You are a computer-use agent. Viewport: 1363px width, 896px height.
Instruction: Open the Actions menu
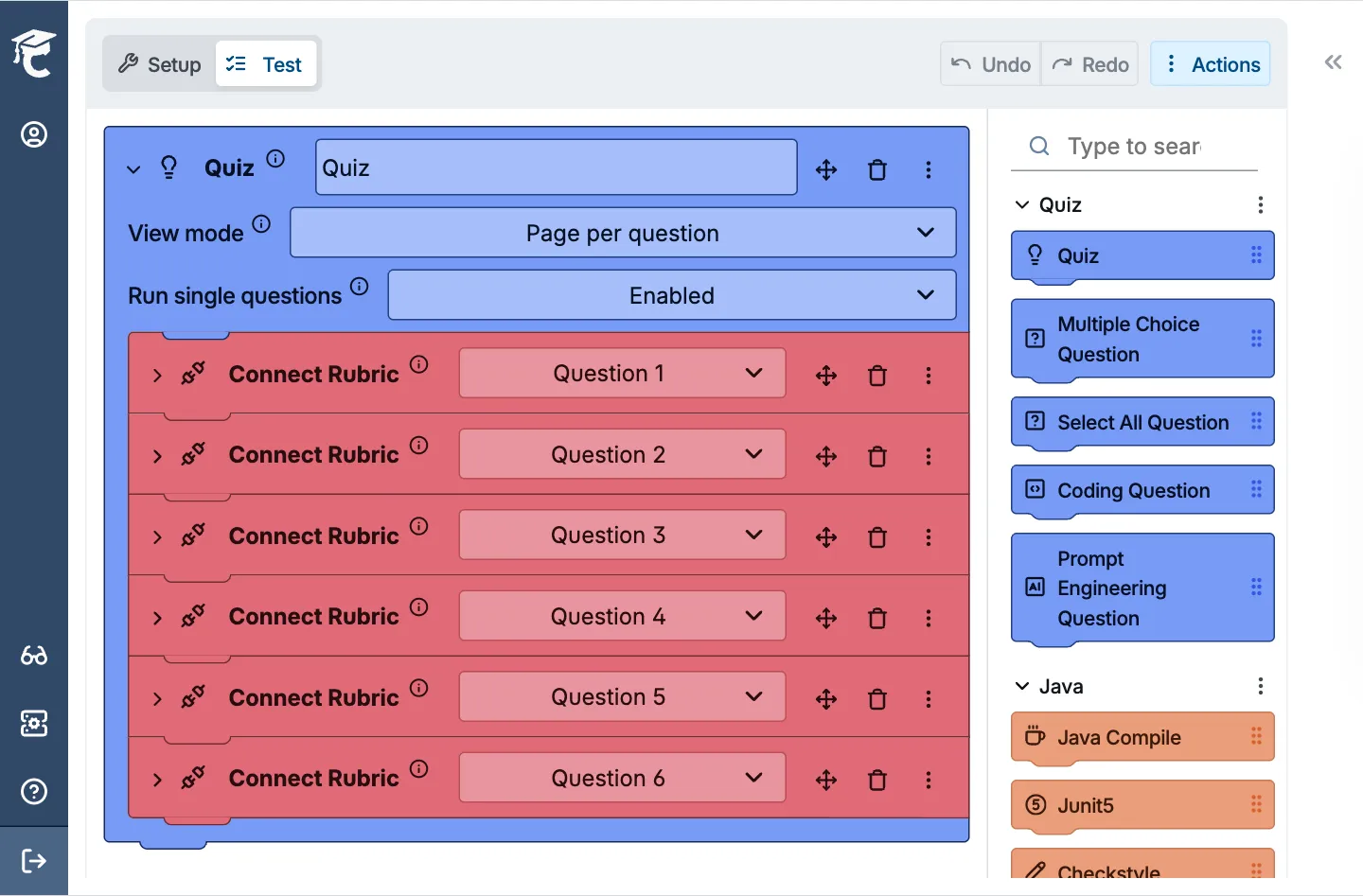1211,63
